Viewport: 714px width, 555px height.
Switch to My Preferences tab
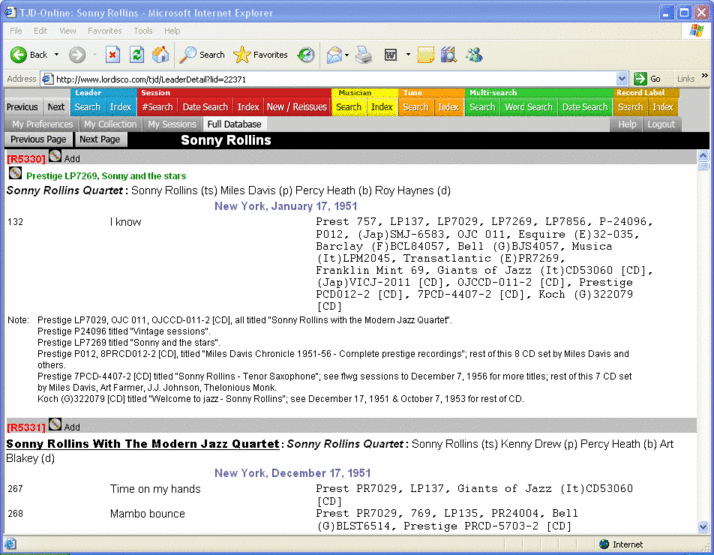[42, 124]
